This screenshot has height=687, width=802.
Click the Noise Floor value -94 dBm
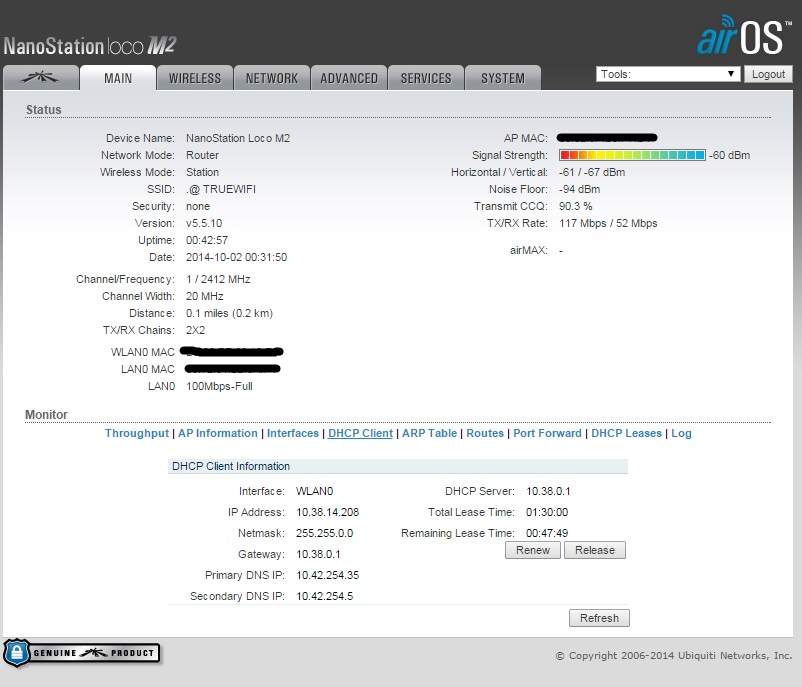(579, 189)
